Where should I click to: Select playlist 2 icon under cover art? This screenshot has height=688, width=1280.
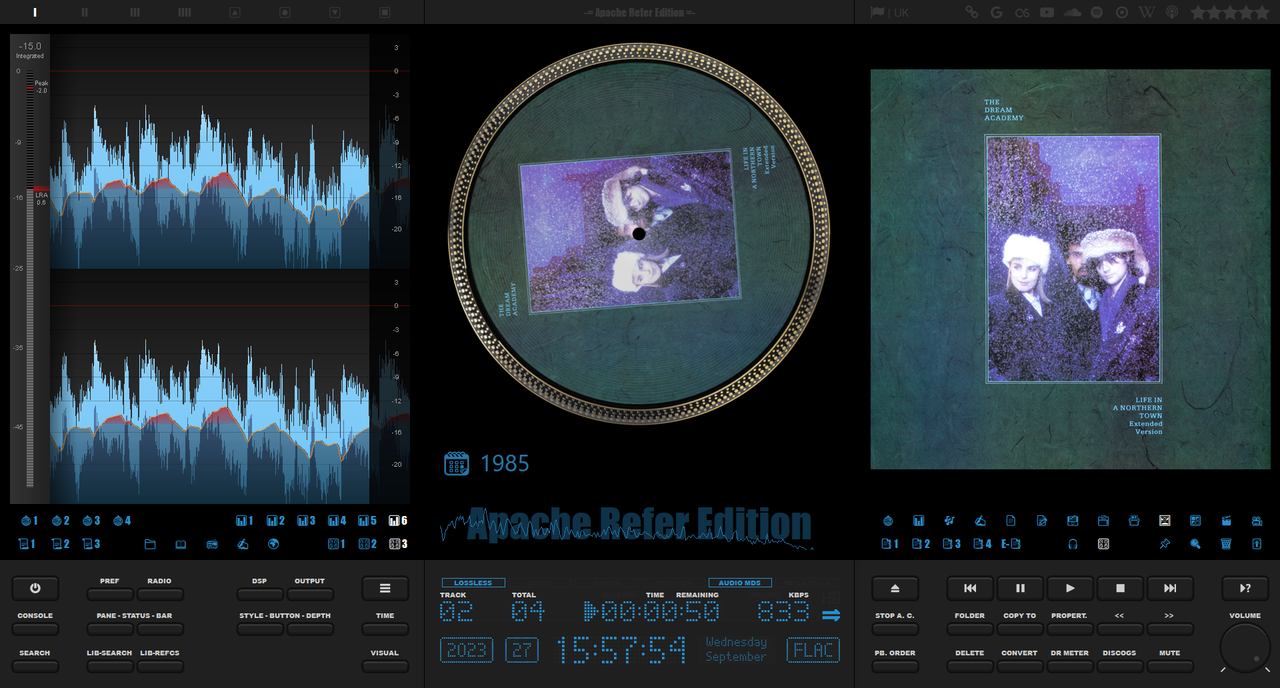pos(919,544)
